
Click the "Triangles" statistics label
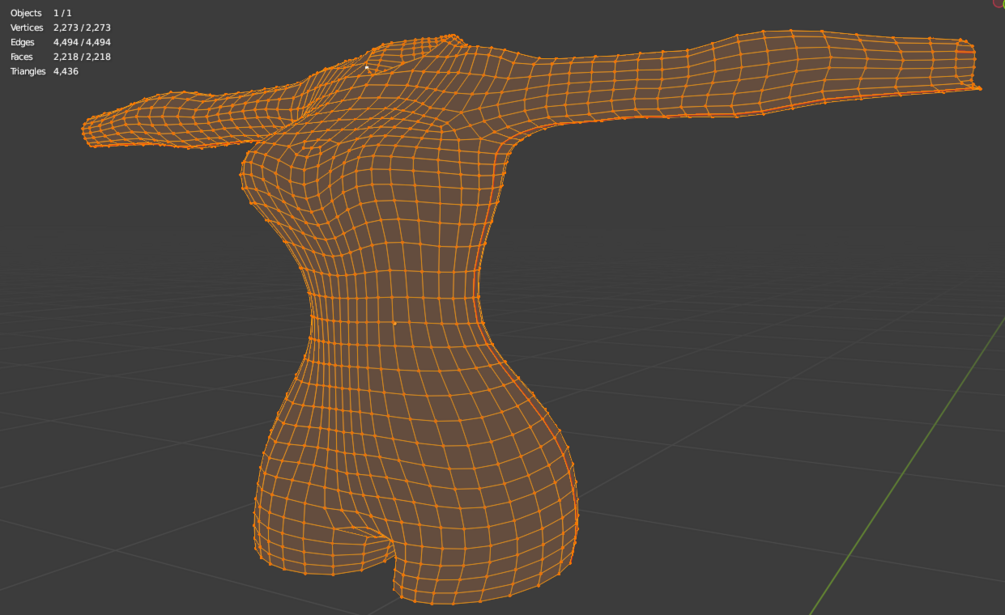click(28, 71)
